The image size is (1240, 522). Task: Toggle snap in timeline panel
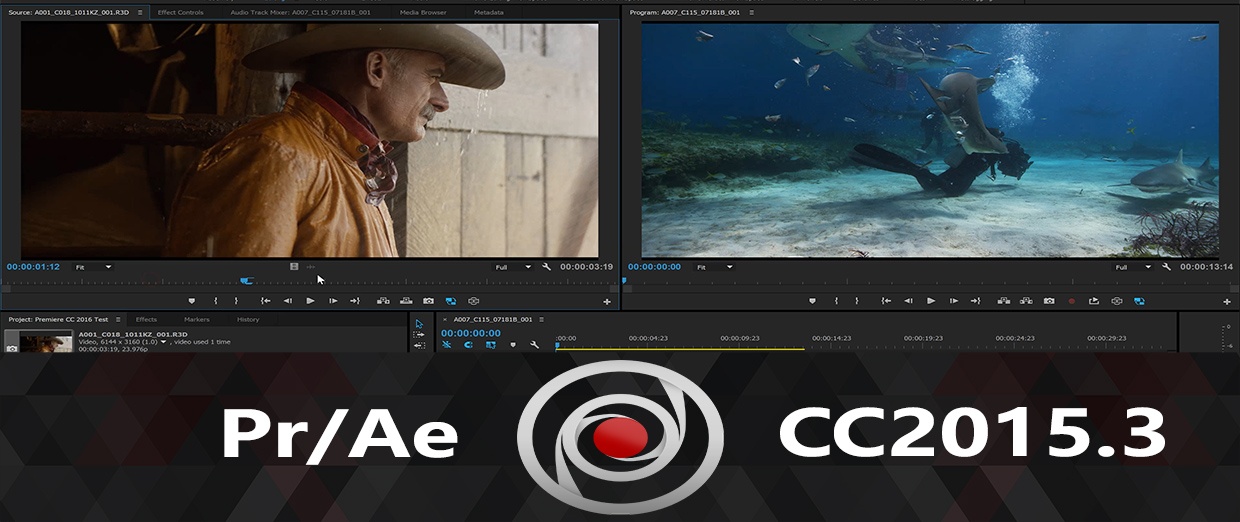click(468, 345)
